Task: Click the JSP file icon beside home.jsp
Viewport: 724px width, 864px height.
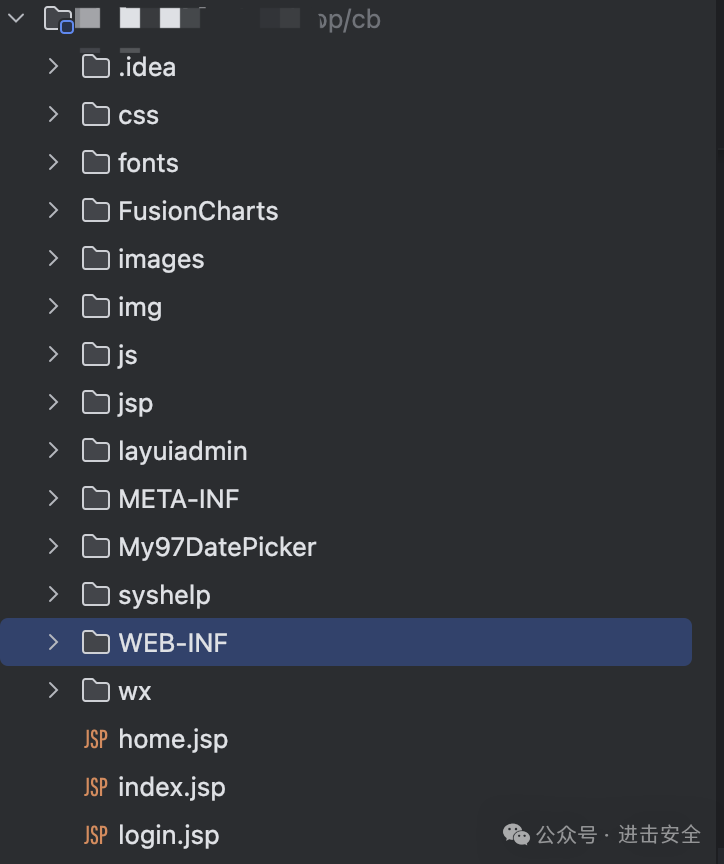Action: tap(96, 739)
